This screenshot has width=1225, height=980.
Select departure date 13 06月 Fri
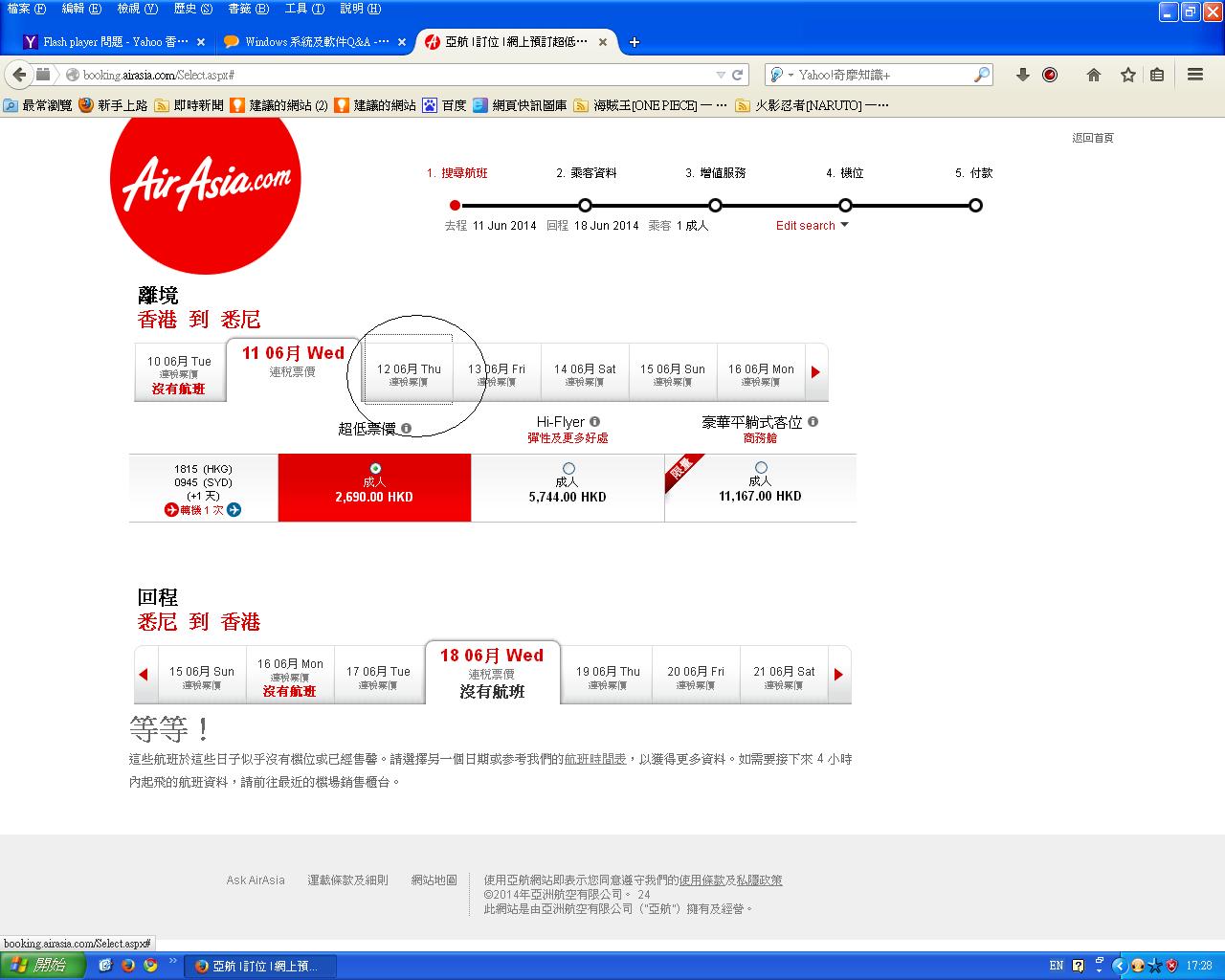coord(497,374)
